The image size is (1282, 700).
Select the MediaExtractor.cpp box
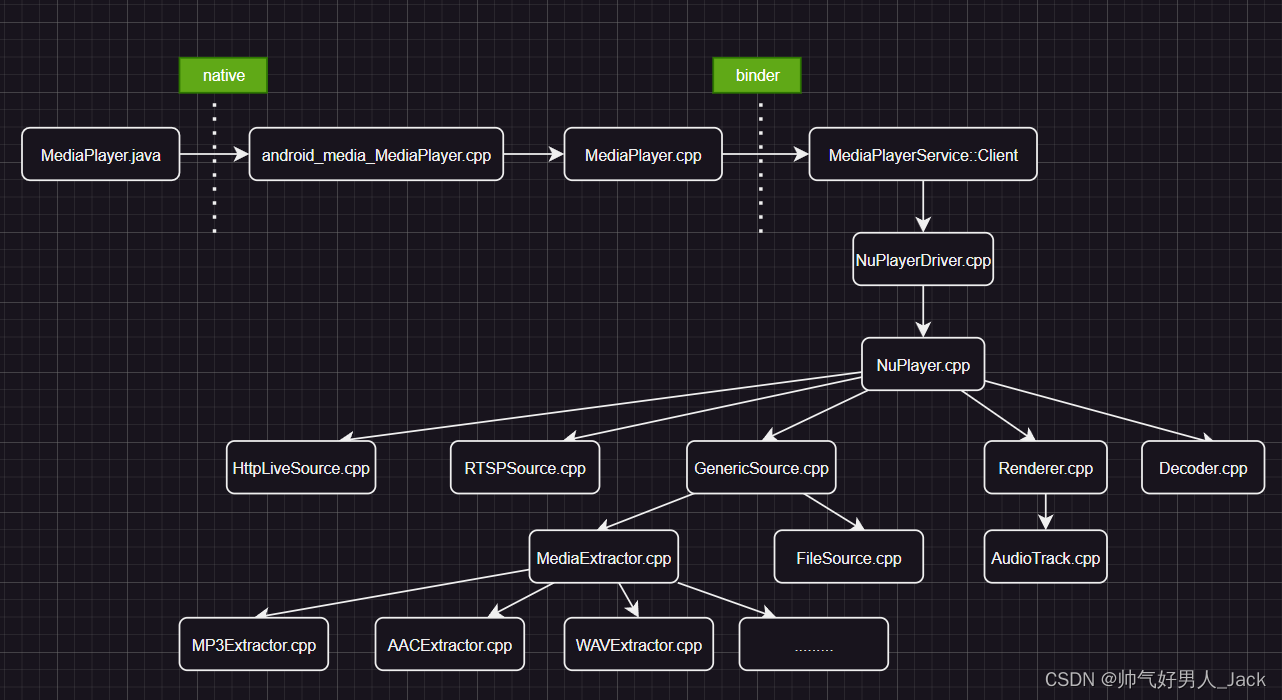pyautogui.click(x=604, y=557)
